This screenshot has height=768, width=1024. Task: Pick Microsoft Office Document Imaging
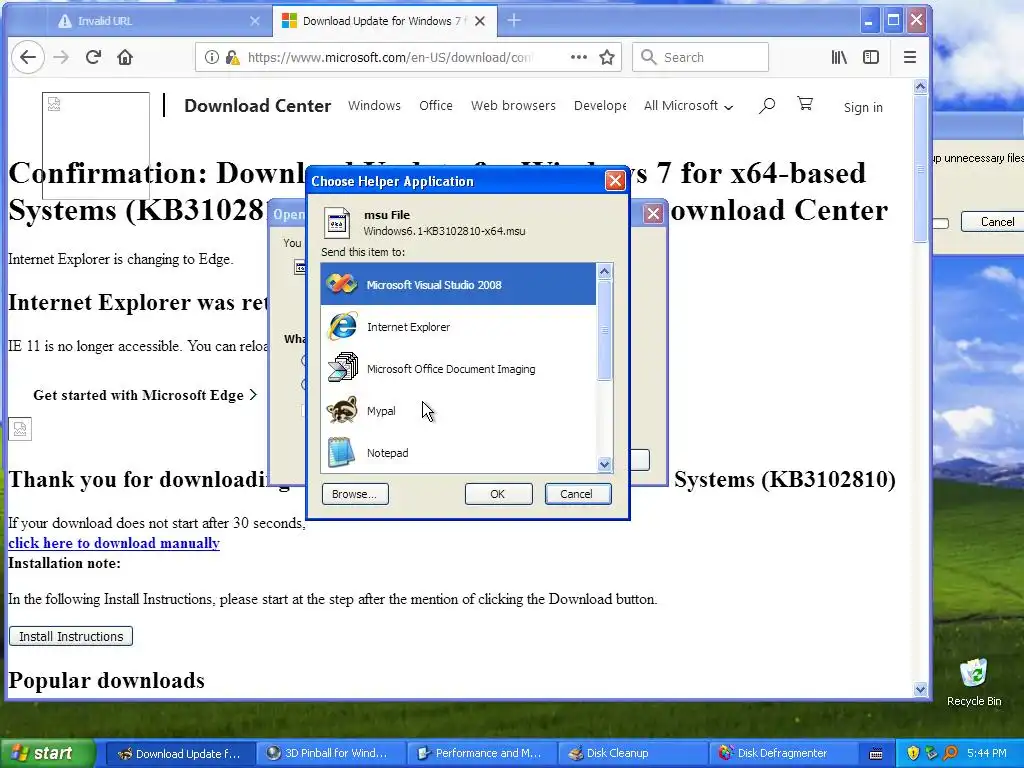(x=458, y=368)
